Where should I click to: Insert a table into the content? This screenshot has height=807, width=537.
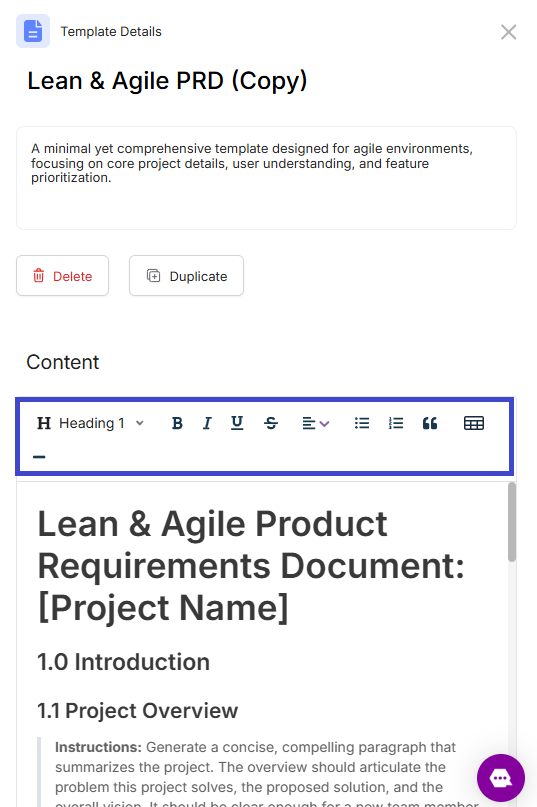[x=474, y=423]
